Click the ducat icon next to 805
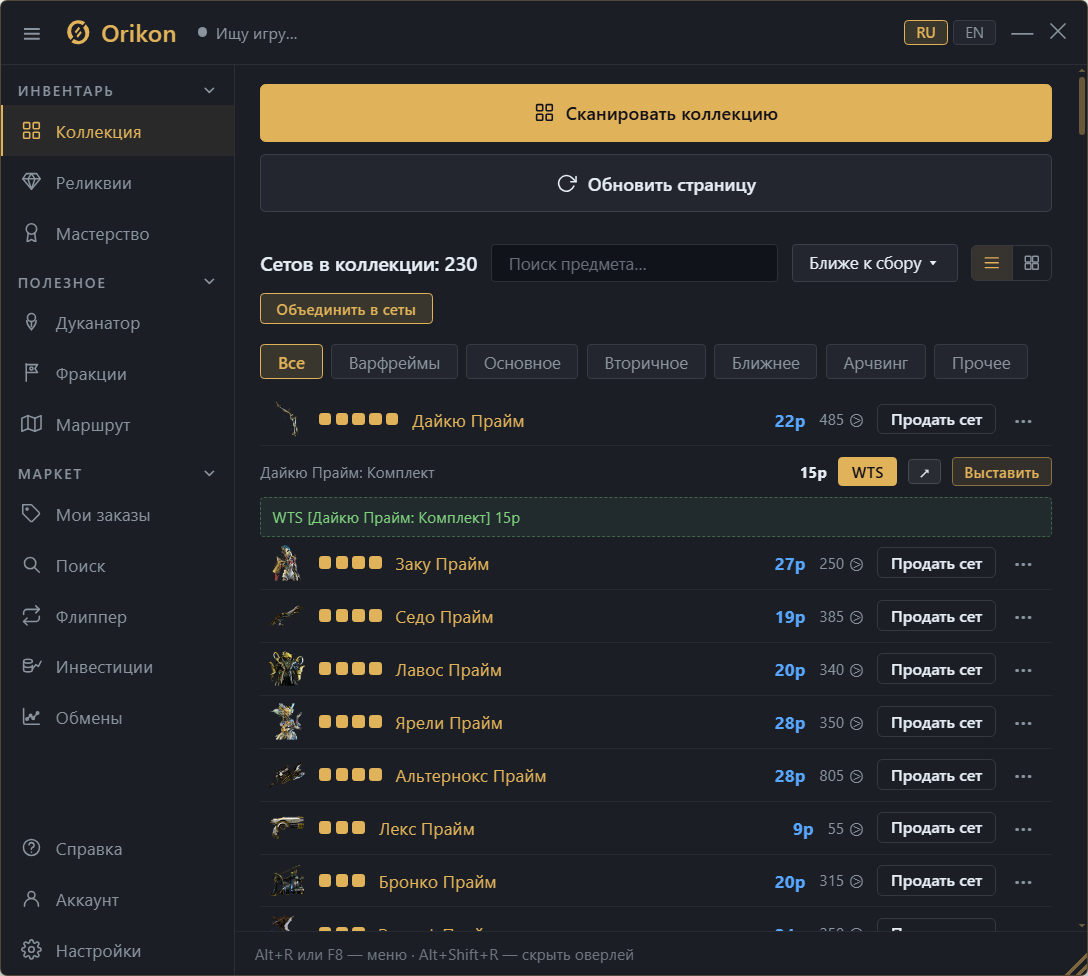 tap(857, 776)
